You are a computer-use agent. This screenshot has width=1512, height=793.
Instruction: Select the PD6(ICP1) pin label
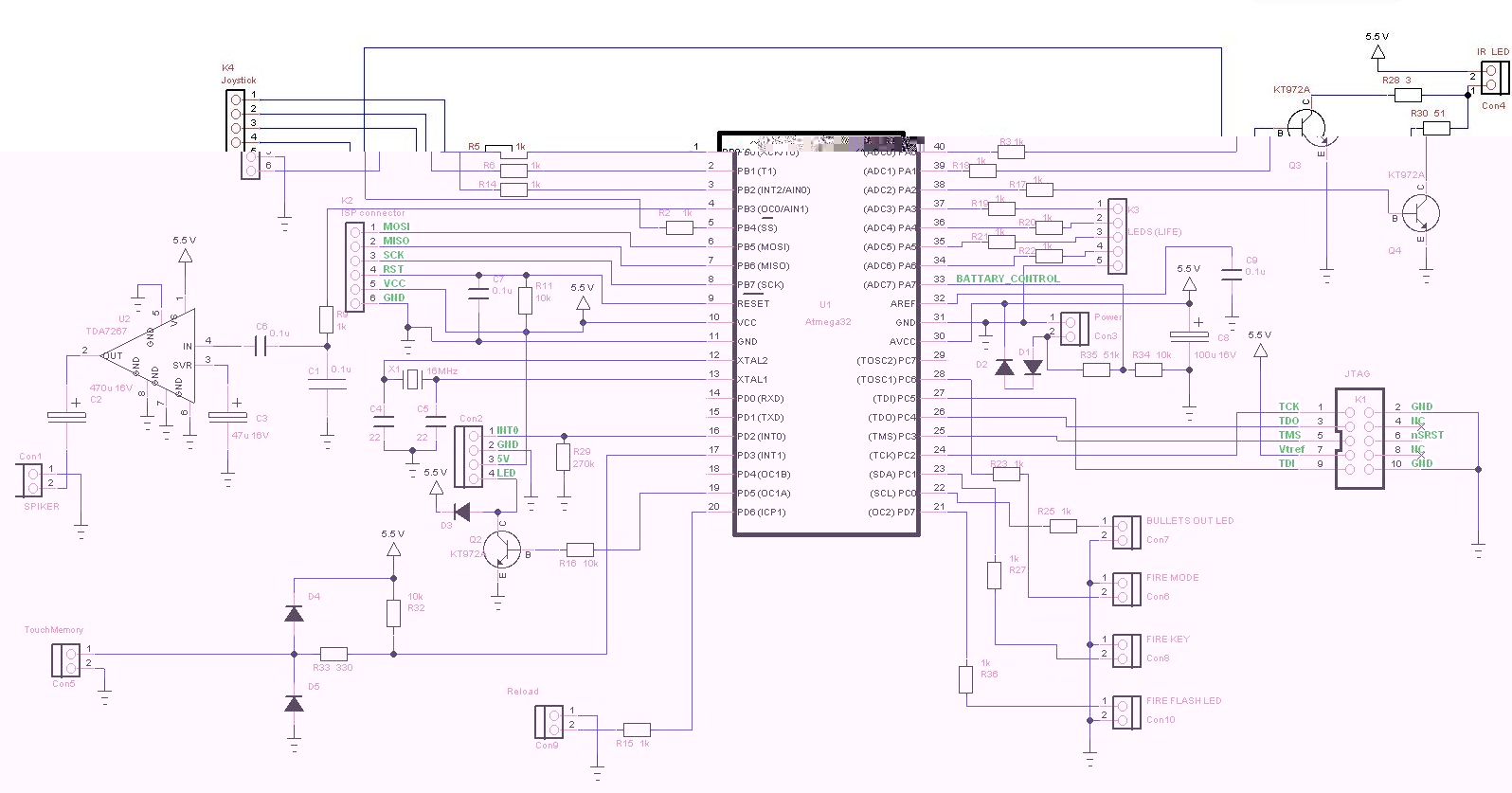[x=761, y=513]
